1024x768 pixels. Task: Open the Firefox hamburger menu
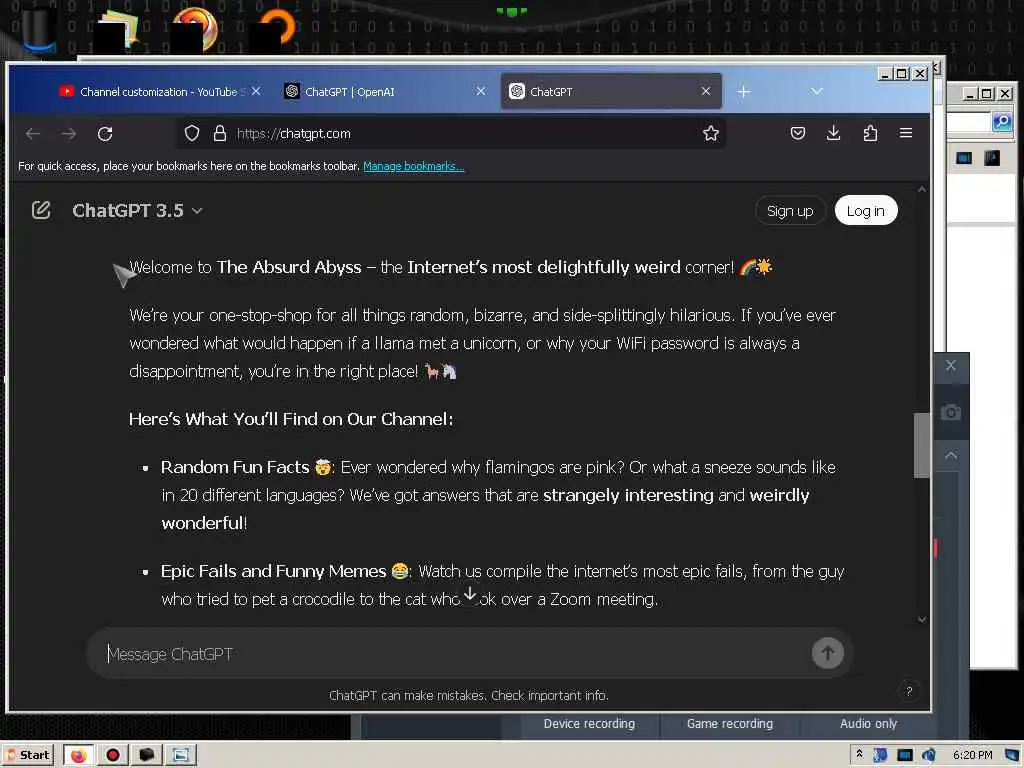pyautogui.click(x=906, y=133)
